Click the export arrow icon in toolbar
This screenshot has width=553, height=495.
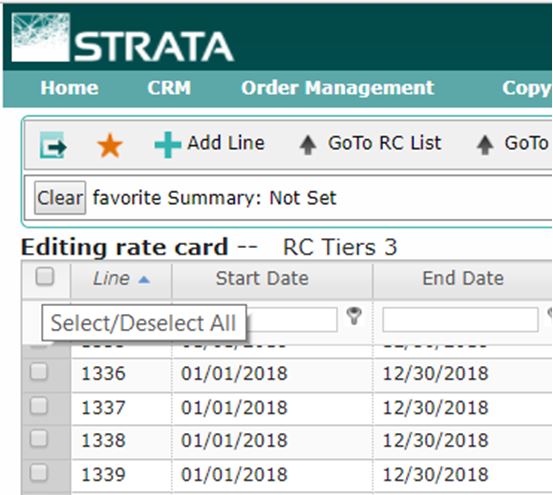pyautogui.click(x=53, y=145)
